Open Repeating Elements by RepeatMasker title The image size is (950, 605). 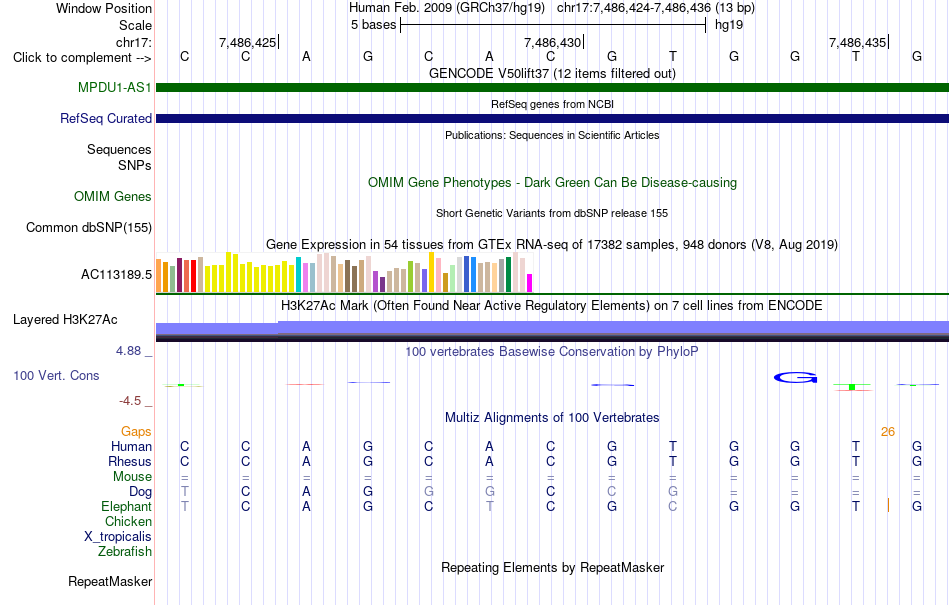552,567
